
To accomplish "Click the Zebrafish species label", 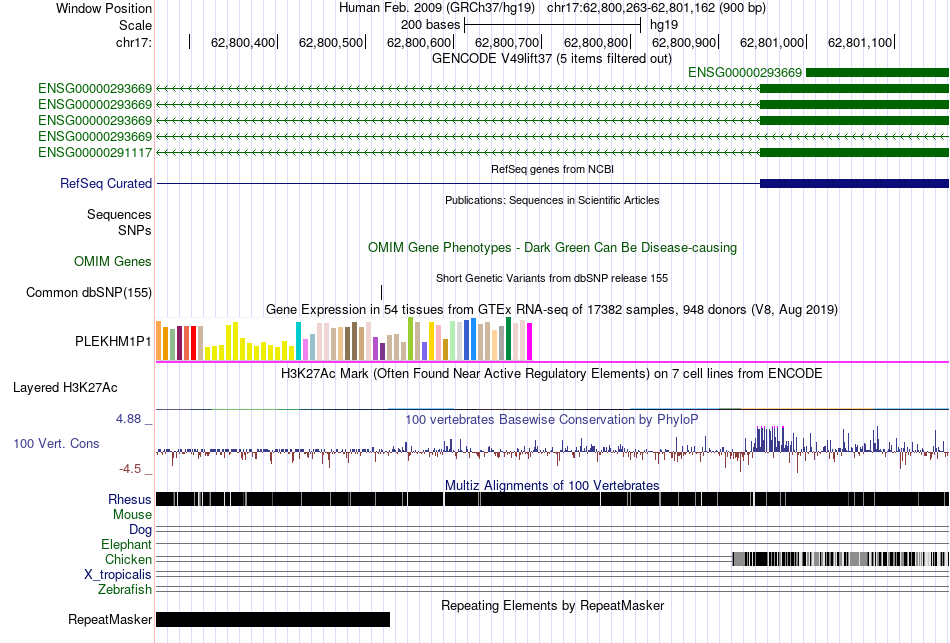I will click(125, 590).
